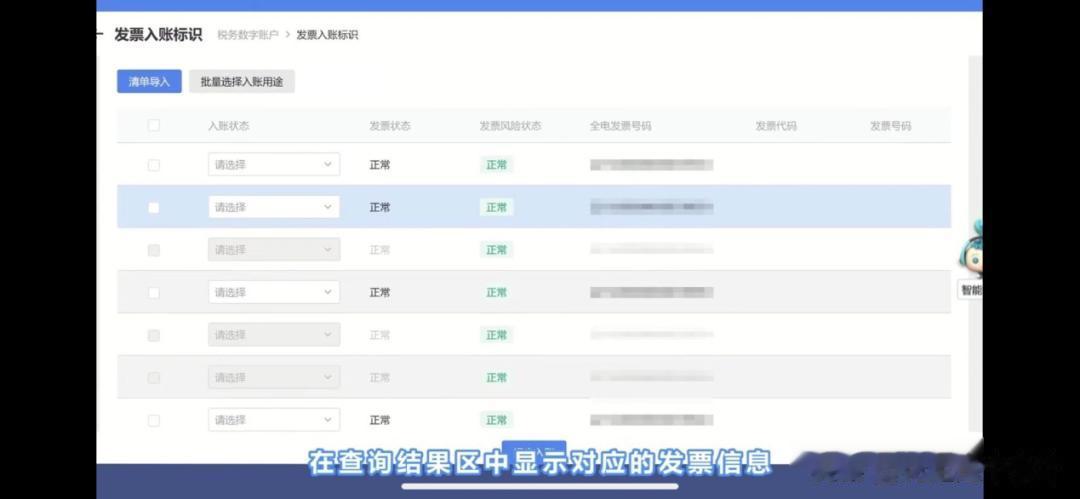This screenshot has height=499, width=1080.
Task: Click the blurred invoice number in last row
Action: tap(652, 420)
